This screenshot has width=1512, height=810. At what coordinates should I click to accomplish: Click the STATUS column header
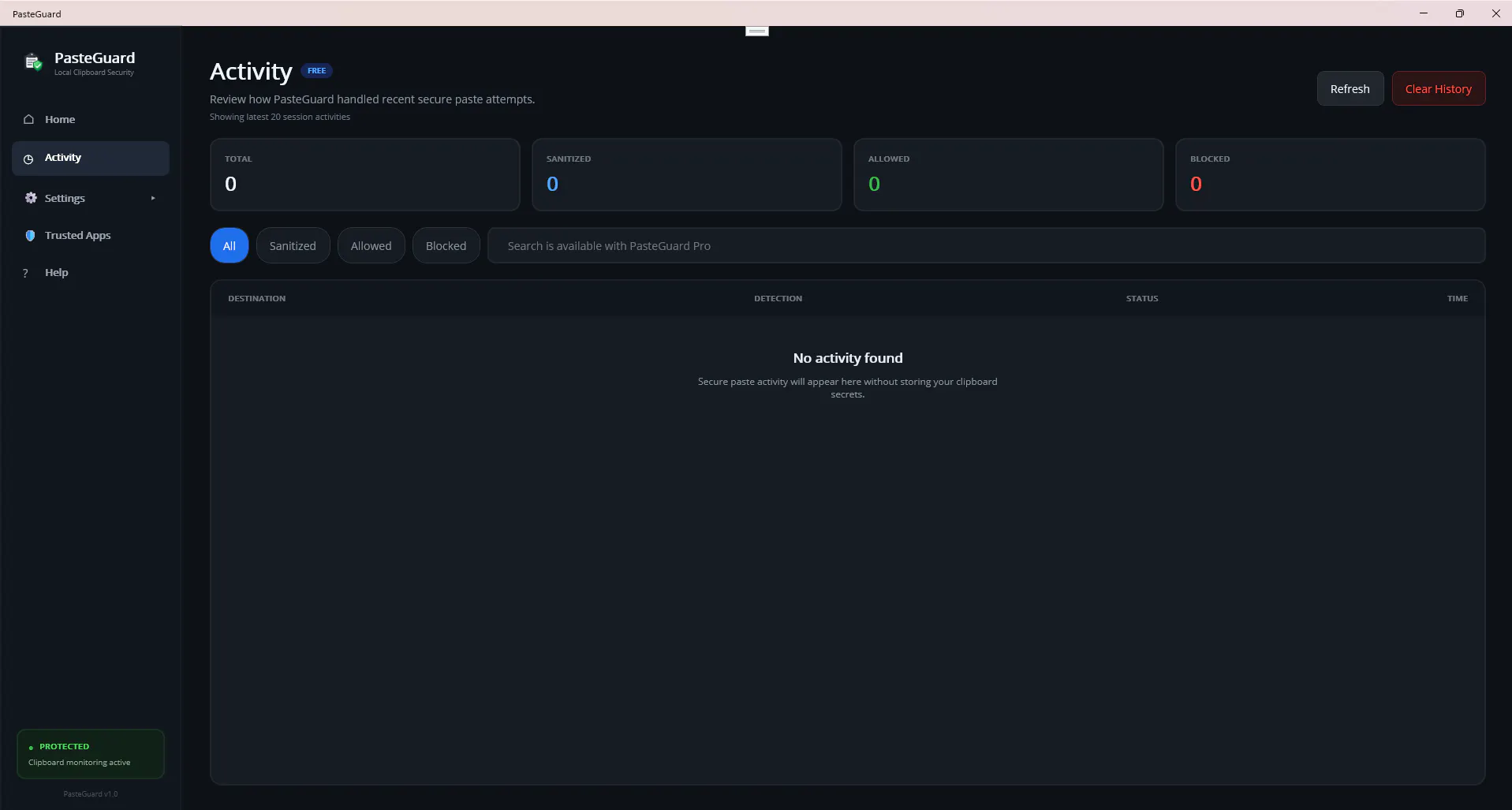pos(1142,298)
